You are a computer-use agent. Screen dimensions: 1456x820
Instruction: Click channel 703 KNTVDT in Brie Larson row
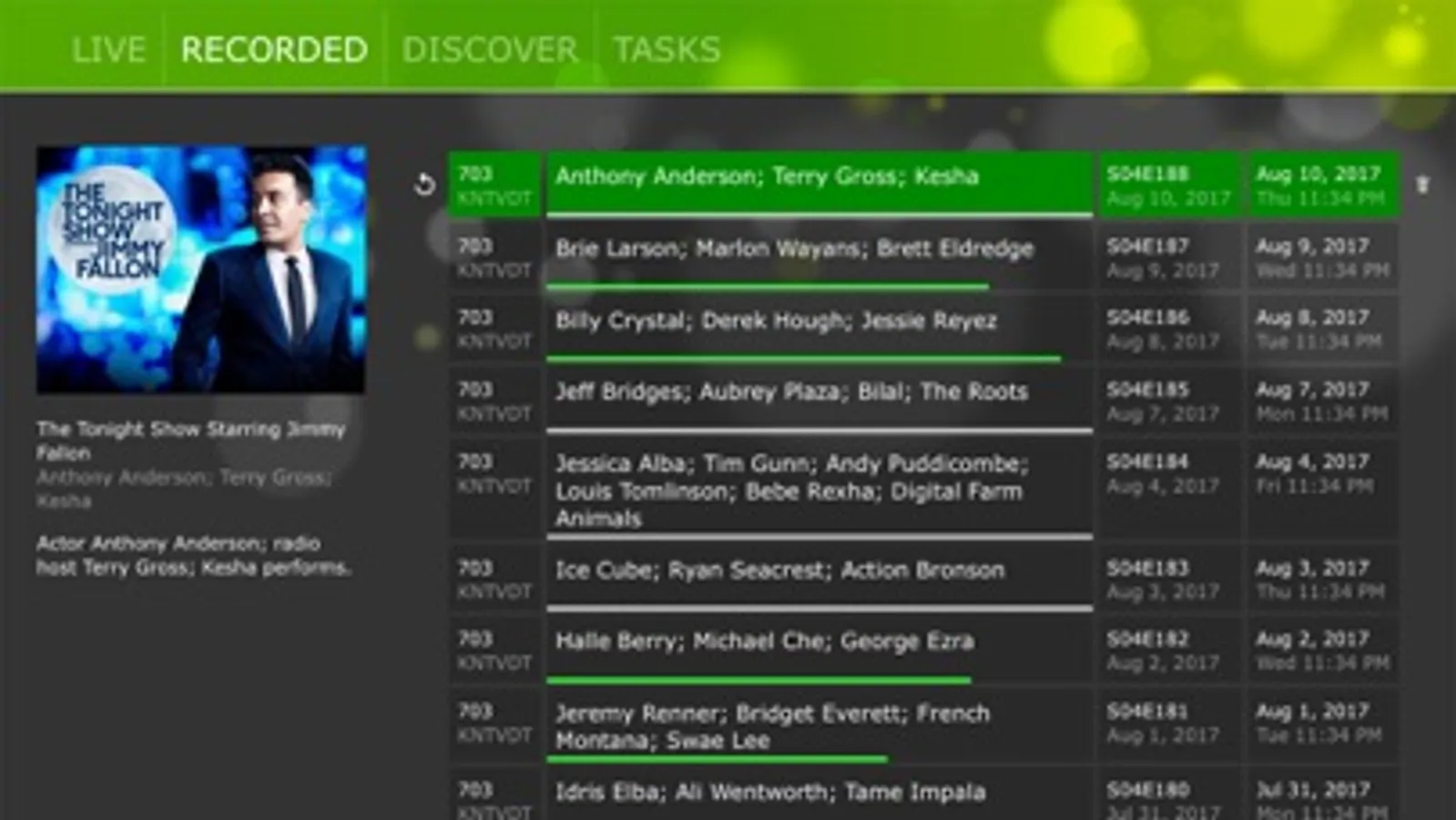click(x=494, y=257)
